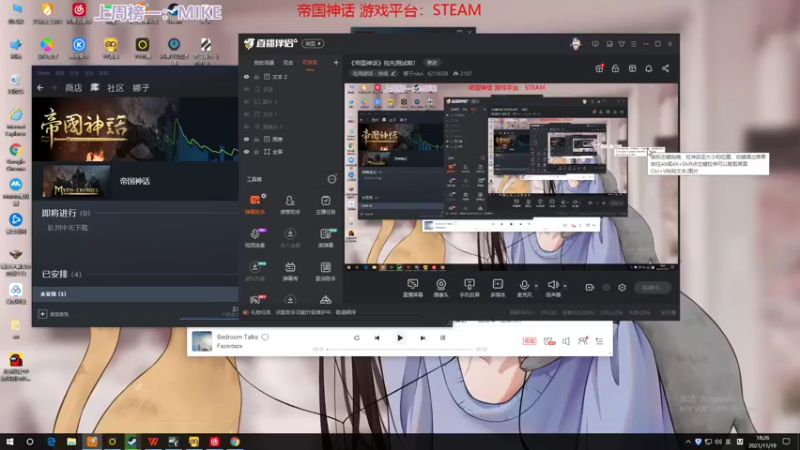Viewport: 800px width, 450px height.
Task: Hide the 全屏 source layer
Action: tap(246, 152)
